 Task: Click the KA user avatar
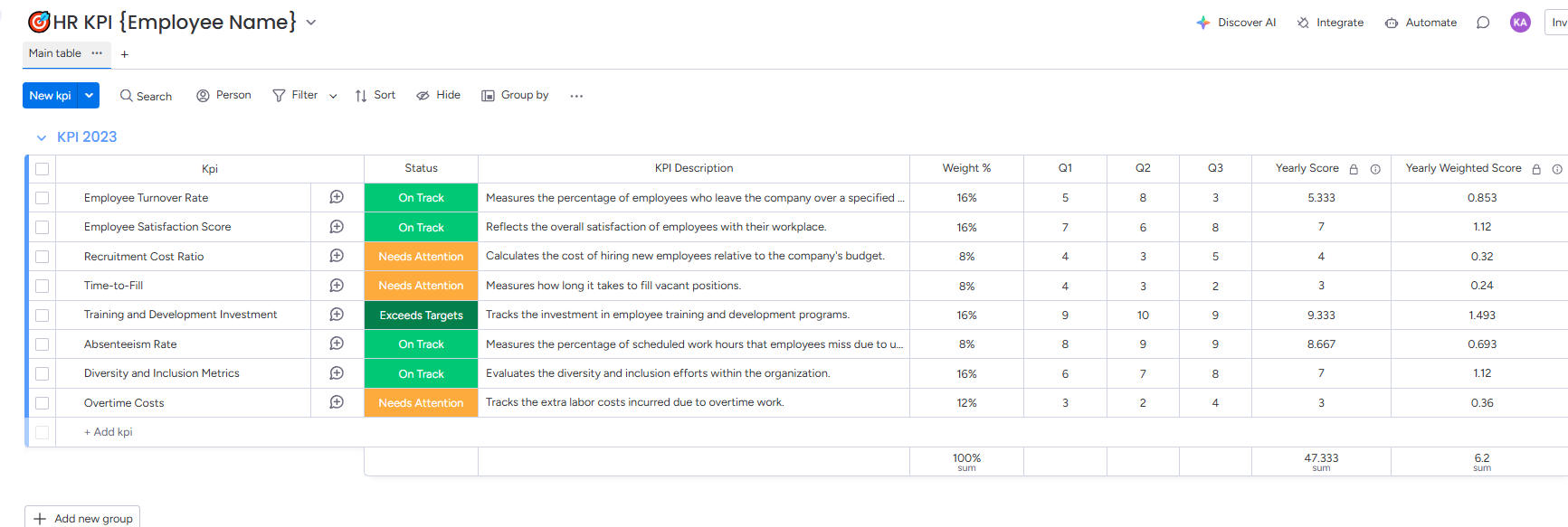point(1520,23)
